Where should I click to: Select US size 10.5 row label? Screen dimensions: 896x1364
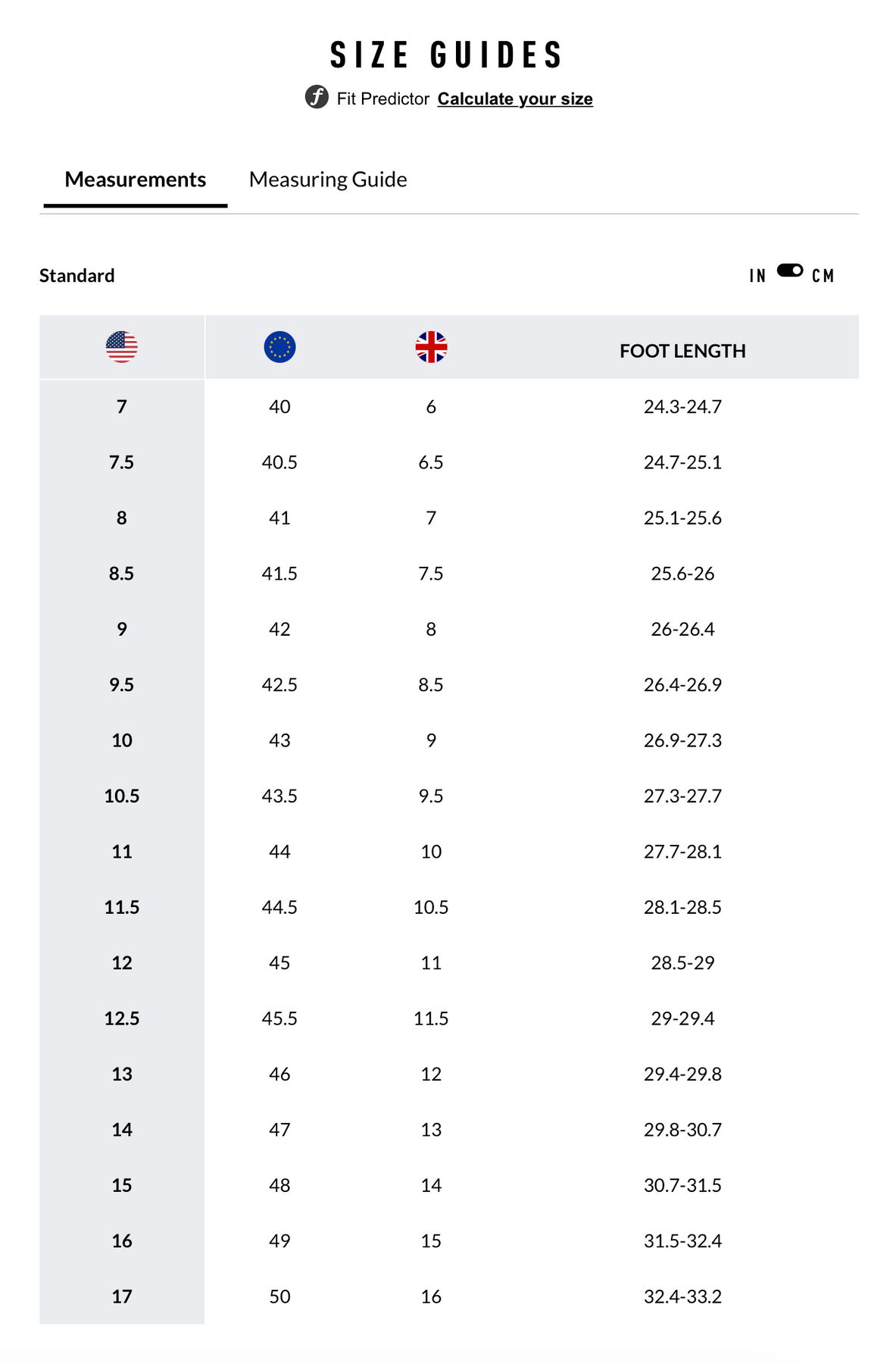pyautogui.click(x=122, y=796)
